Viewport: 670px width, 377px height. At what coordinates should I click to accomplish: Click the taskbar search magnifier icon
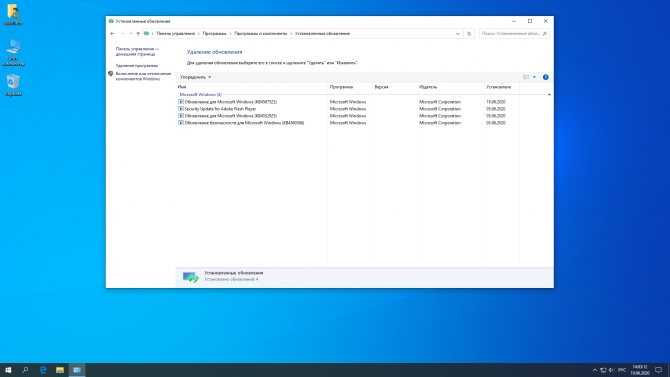[25, 370]
